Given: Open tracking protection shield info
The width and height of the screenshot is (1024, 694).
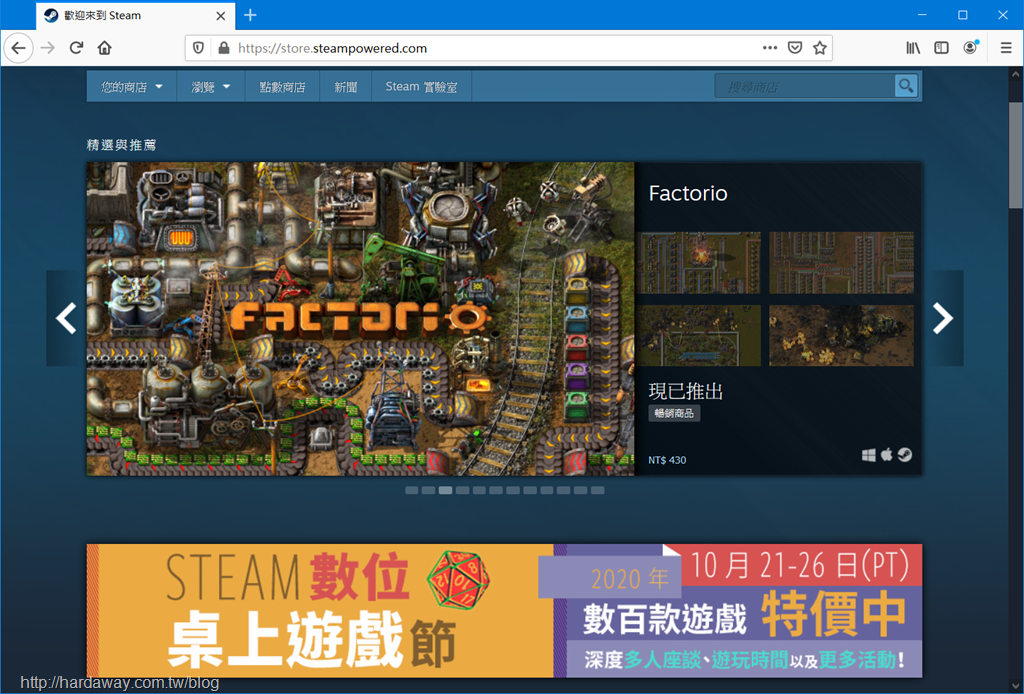Looking at the screenshot, I should (199, 48).
